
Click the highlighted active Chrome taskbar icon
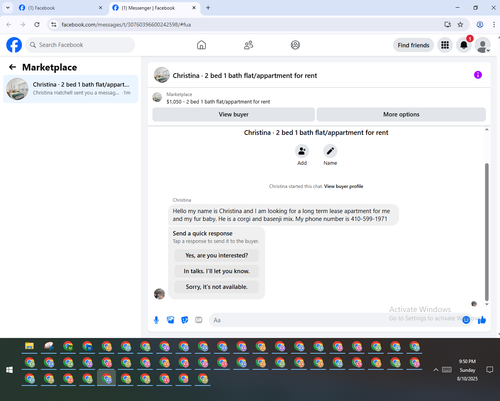pyautogui.click(x=107, y=379)
